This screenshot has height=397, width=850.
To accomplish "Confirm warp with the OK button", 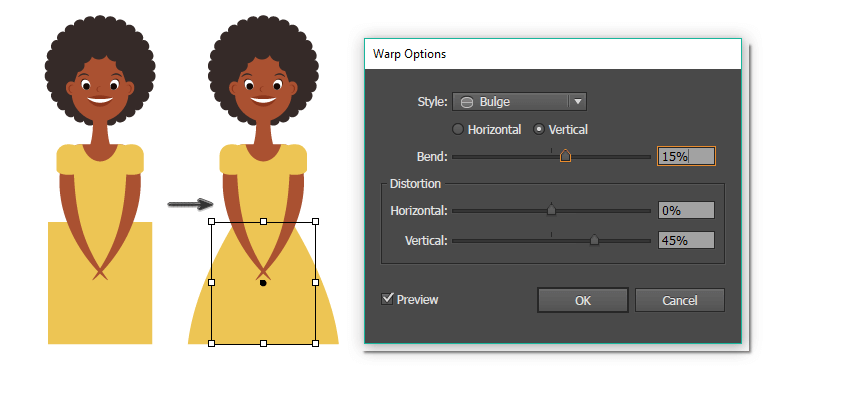I will click(583, 300).
